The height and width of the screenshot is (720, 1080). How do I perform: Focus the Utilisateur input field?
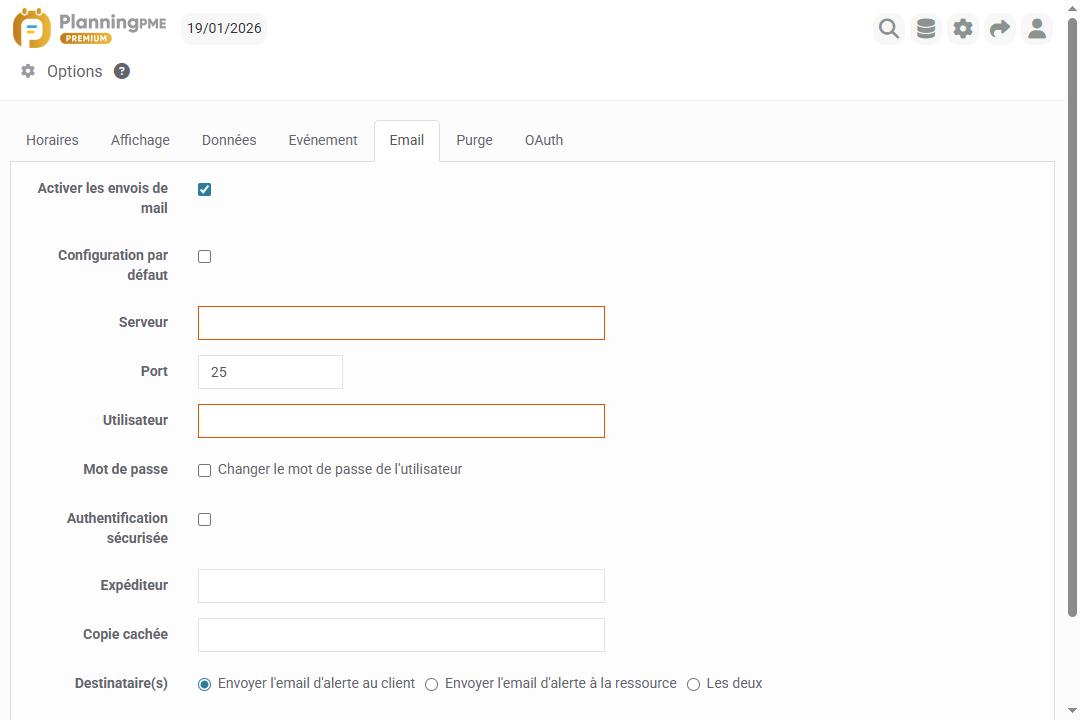[x=402, y=421]
